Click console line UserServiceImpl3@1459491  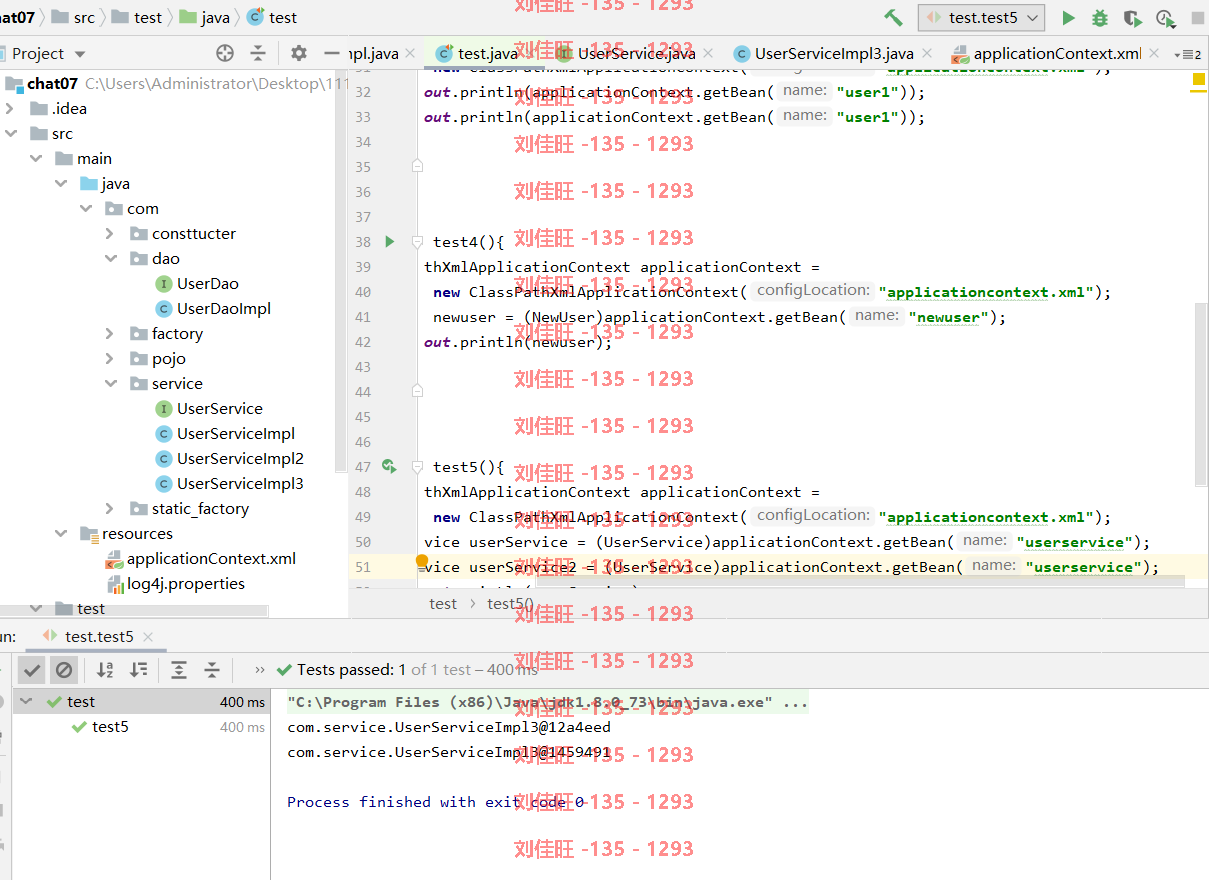click(x=448, y=752)
